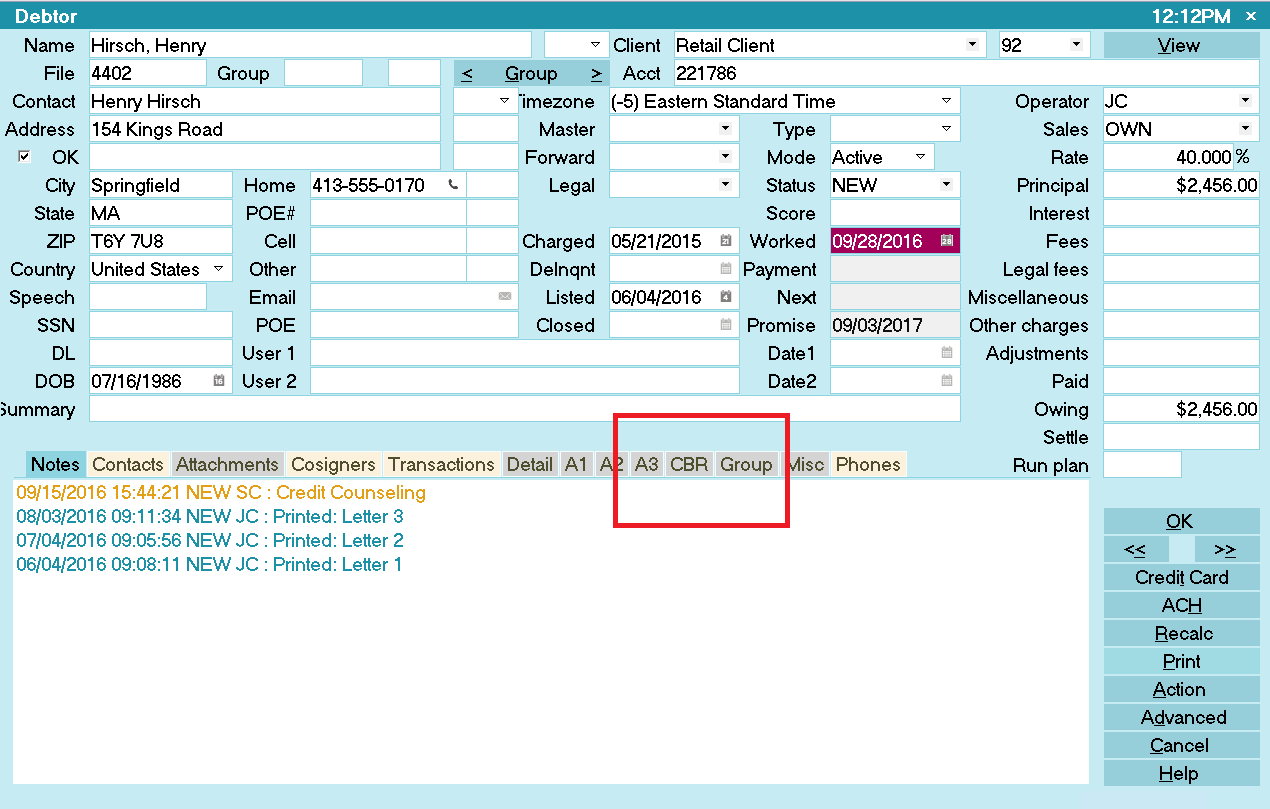This screenshot has height=809, width=1270.
Task: Click the envelope icon in Email field
Action: coord(505,297)
